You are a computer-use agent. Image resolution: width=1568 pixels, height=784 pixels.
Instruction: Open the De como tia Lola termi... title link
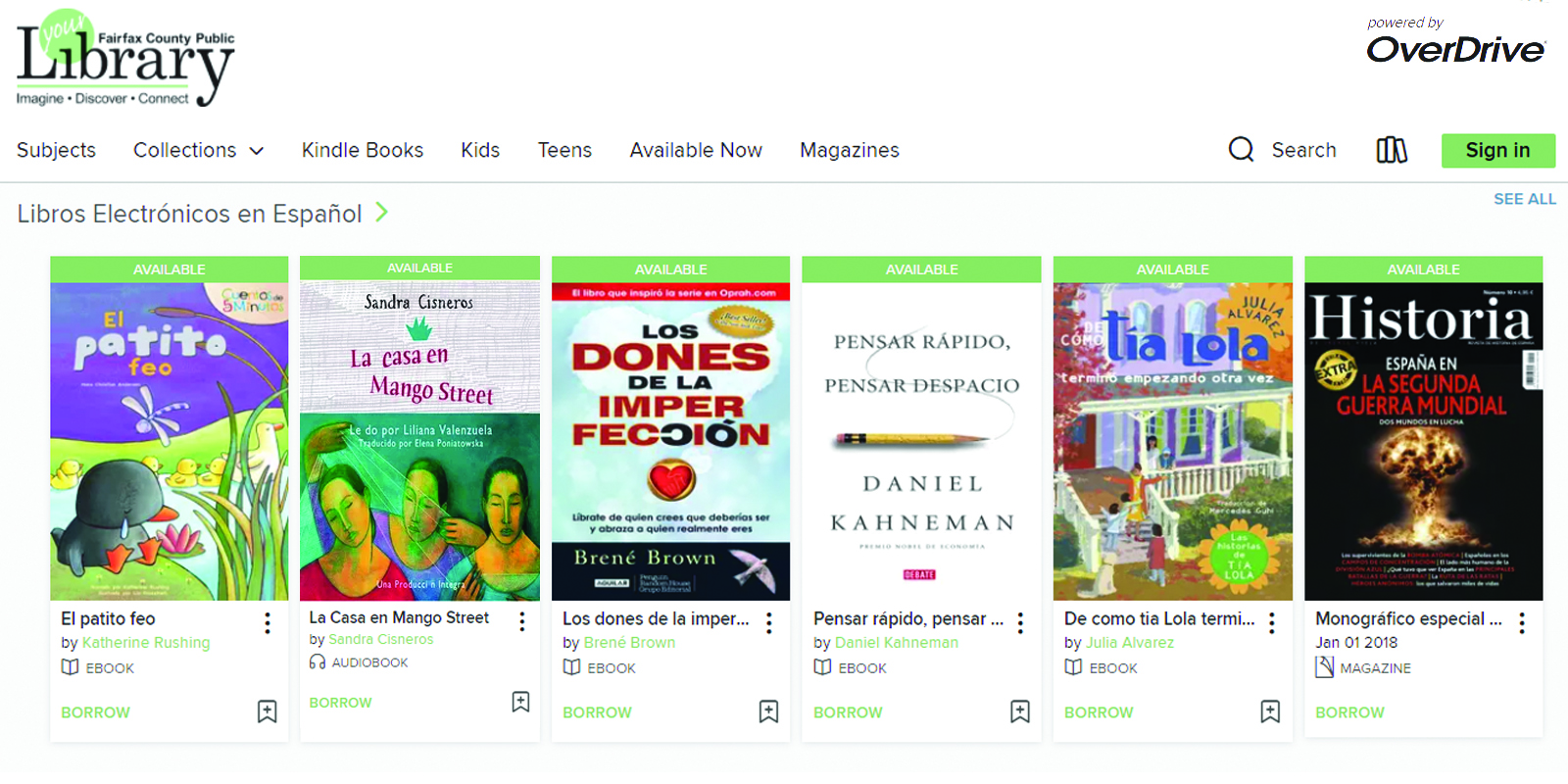point(1159,618)
